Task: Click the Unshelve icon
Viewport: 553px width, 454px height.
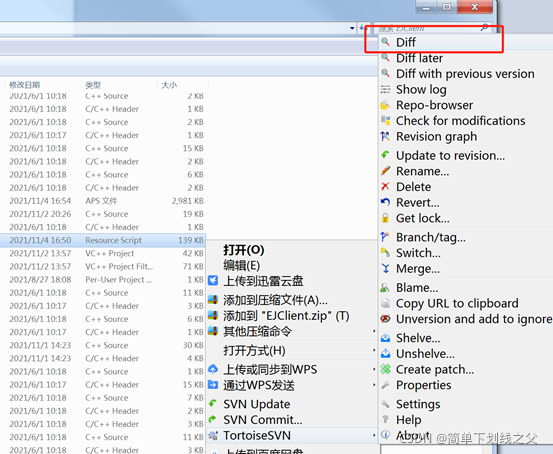Action: pyautogui.click(x=385, y=353)
